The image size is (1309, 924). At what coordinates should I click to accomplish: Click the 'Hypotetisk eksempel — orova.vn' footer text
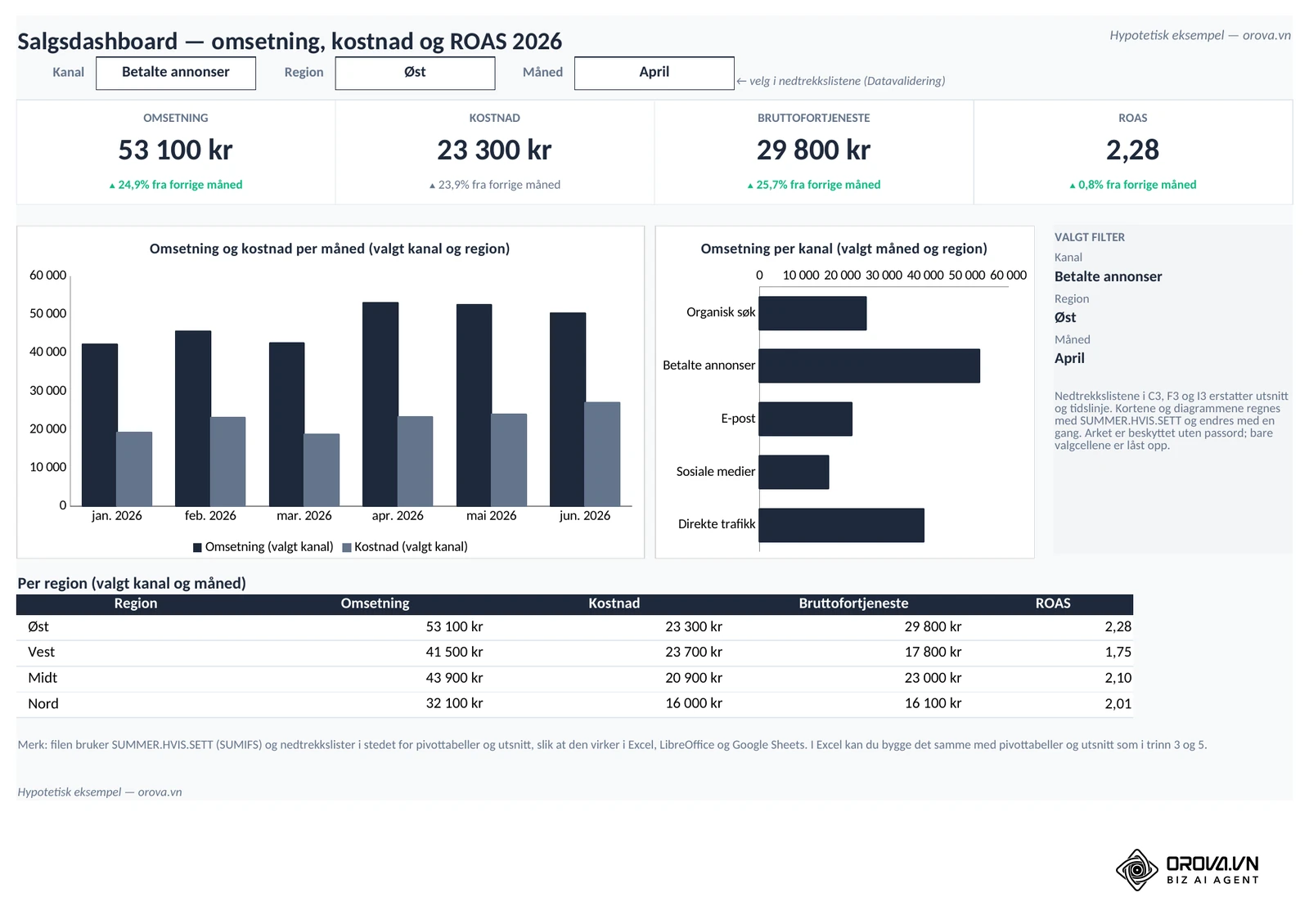click(x=100, y=792)
